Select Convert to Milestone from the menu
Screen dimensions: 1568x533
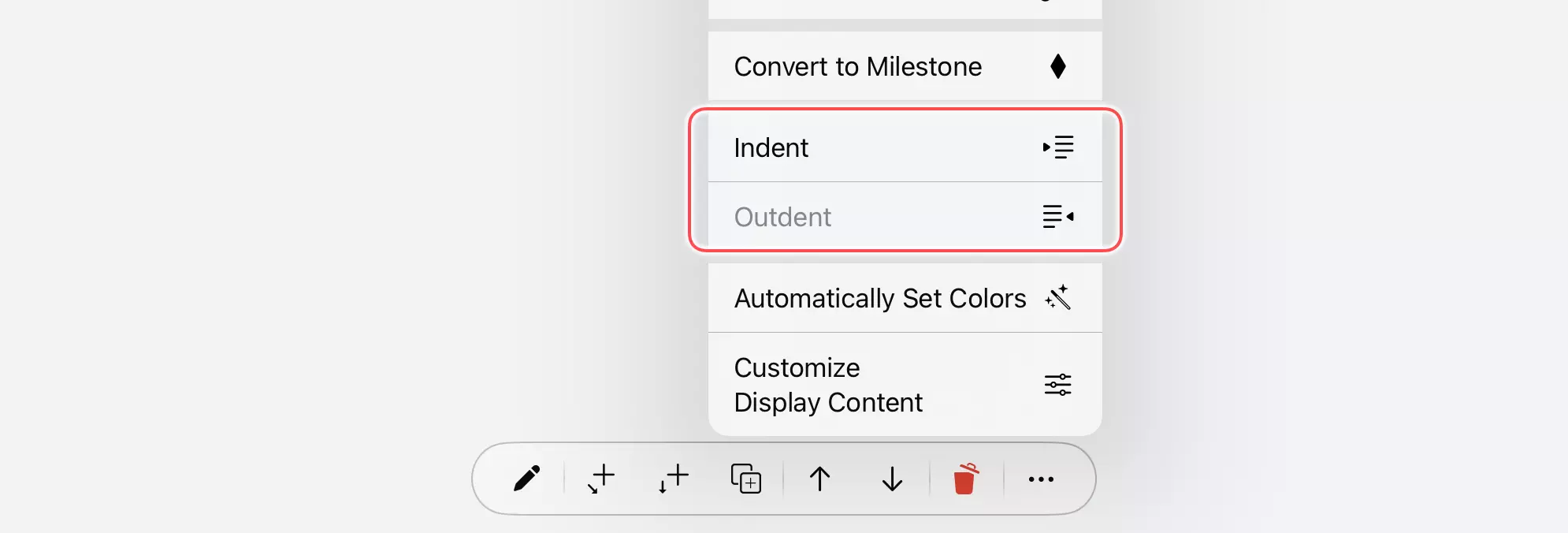[x=857, y=66]
